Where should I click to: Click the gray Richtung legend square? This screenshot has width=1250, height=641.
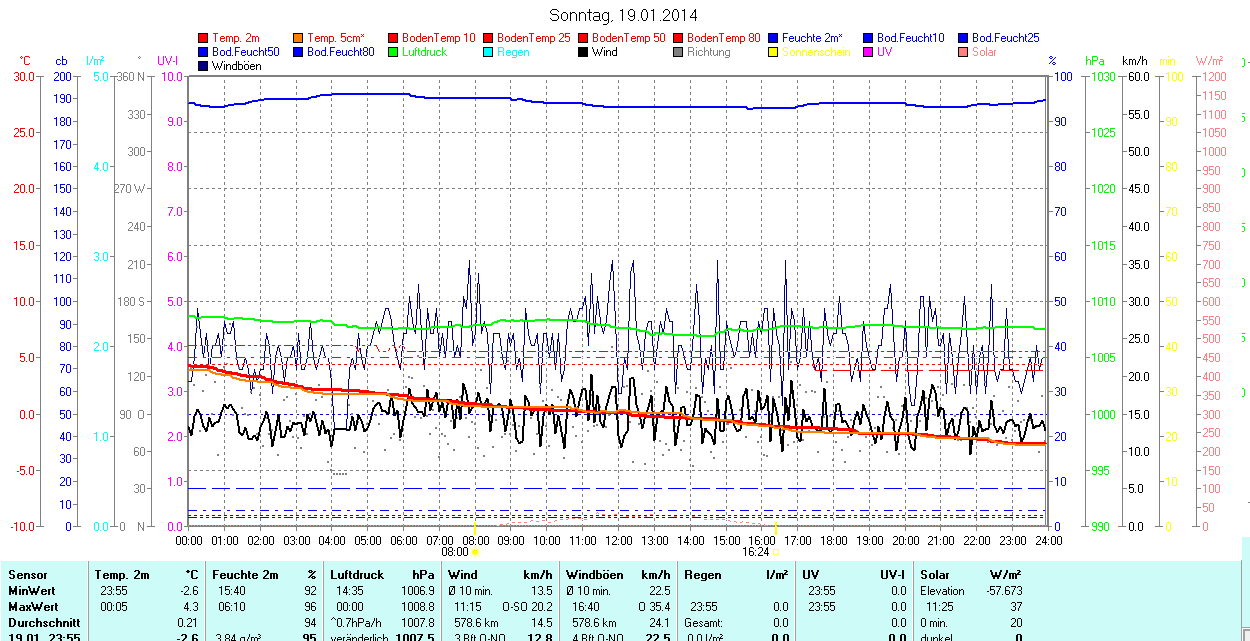pos(679,52)
